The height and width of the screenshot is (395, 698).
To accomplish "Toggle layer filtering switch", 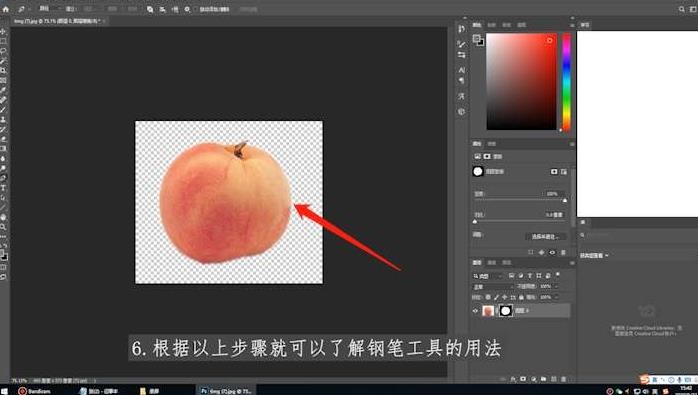I will (x=558, y=275).
